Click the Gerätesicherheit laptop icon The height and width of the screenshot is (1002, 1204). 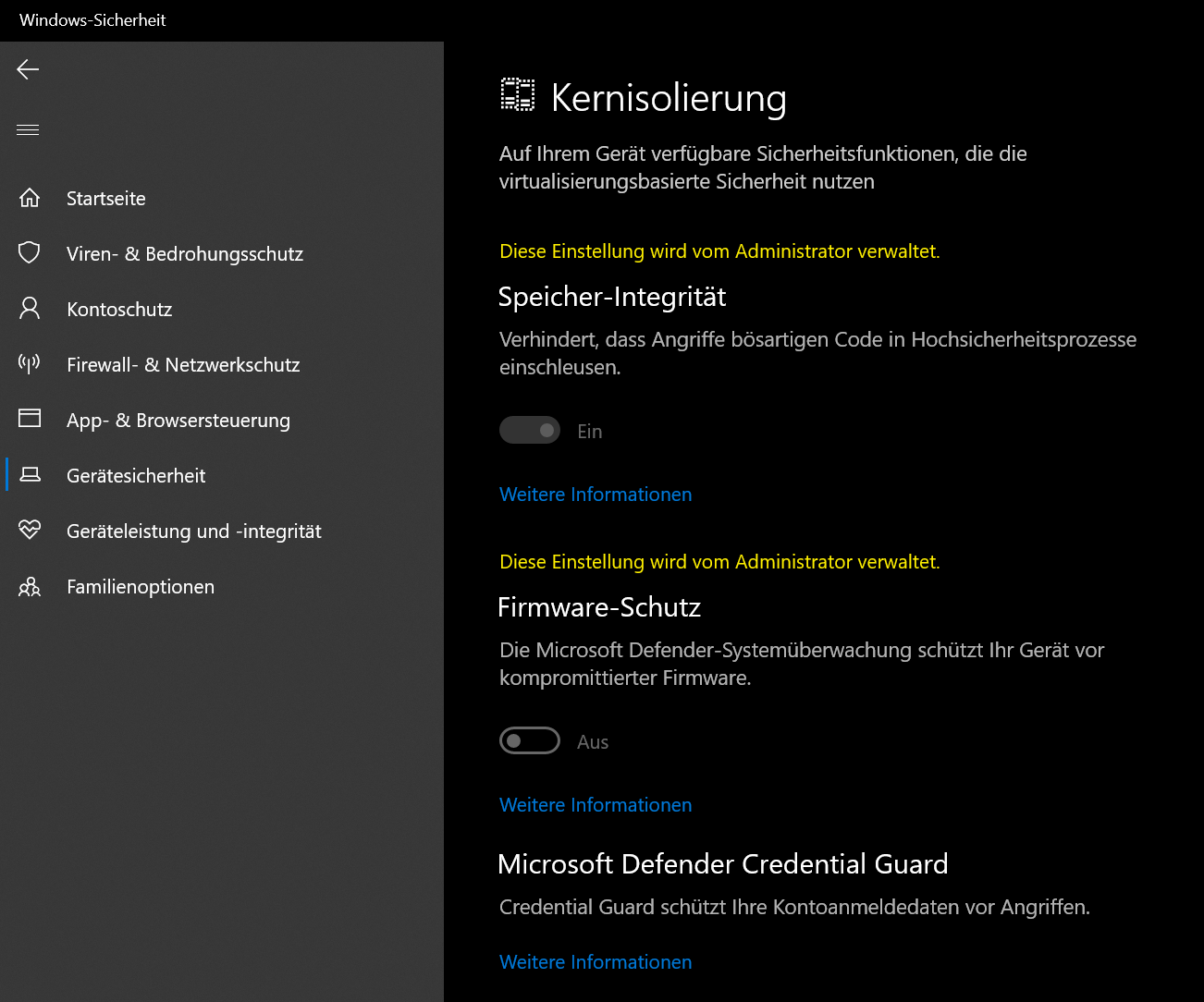click(x=30, y=474)
